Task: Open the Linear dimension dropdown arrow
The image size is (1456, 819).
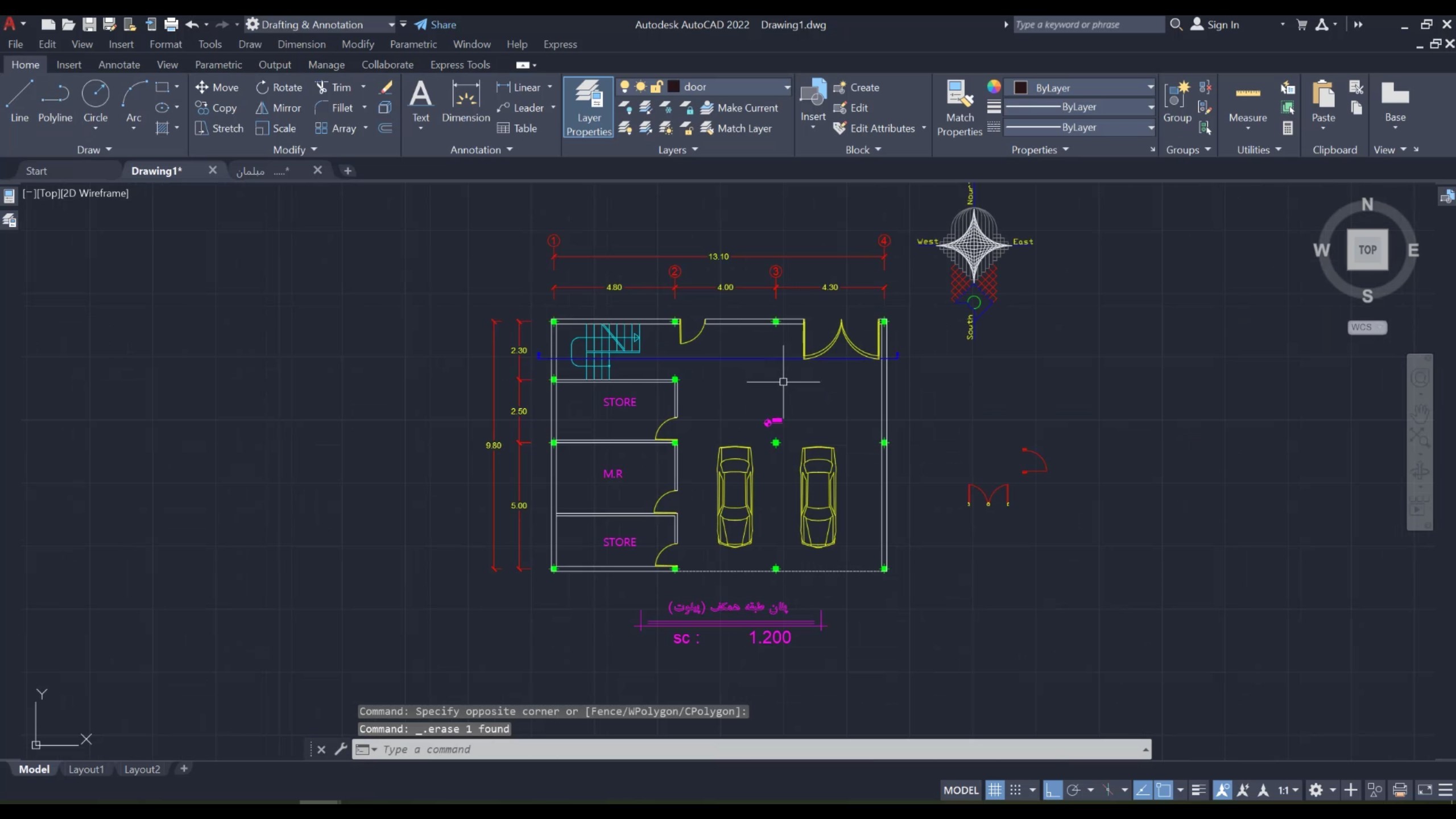Action: pos(550,87)
